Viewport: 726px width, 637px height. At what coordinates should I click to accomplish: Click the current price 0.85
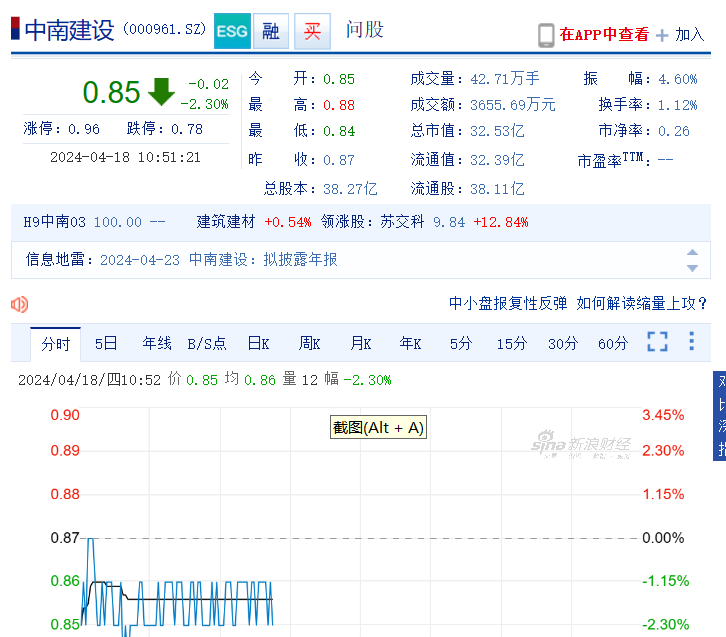(111, 92)
